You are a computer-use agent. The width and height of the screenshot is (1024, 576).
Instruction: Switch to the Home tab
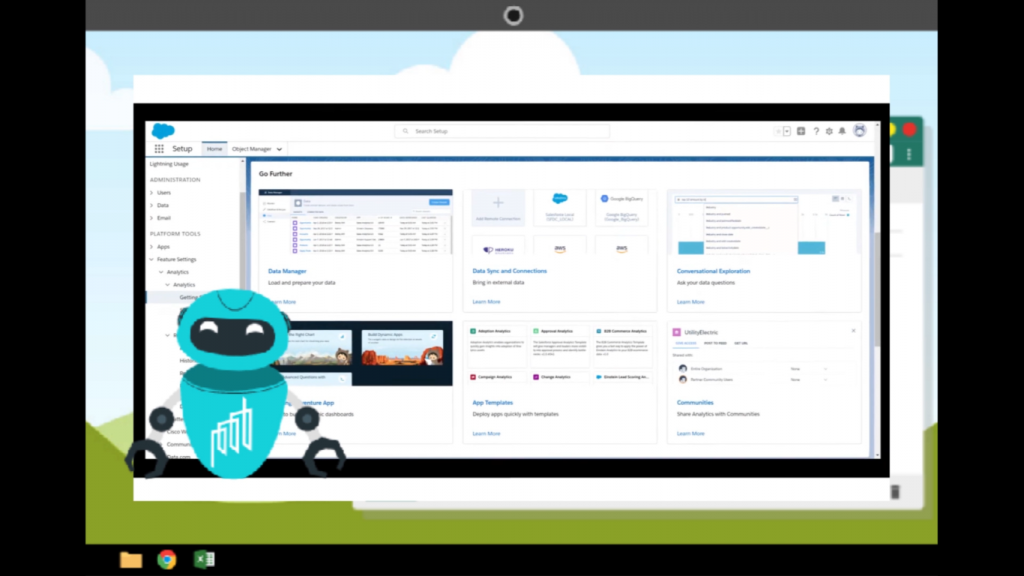[214, 149]
